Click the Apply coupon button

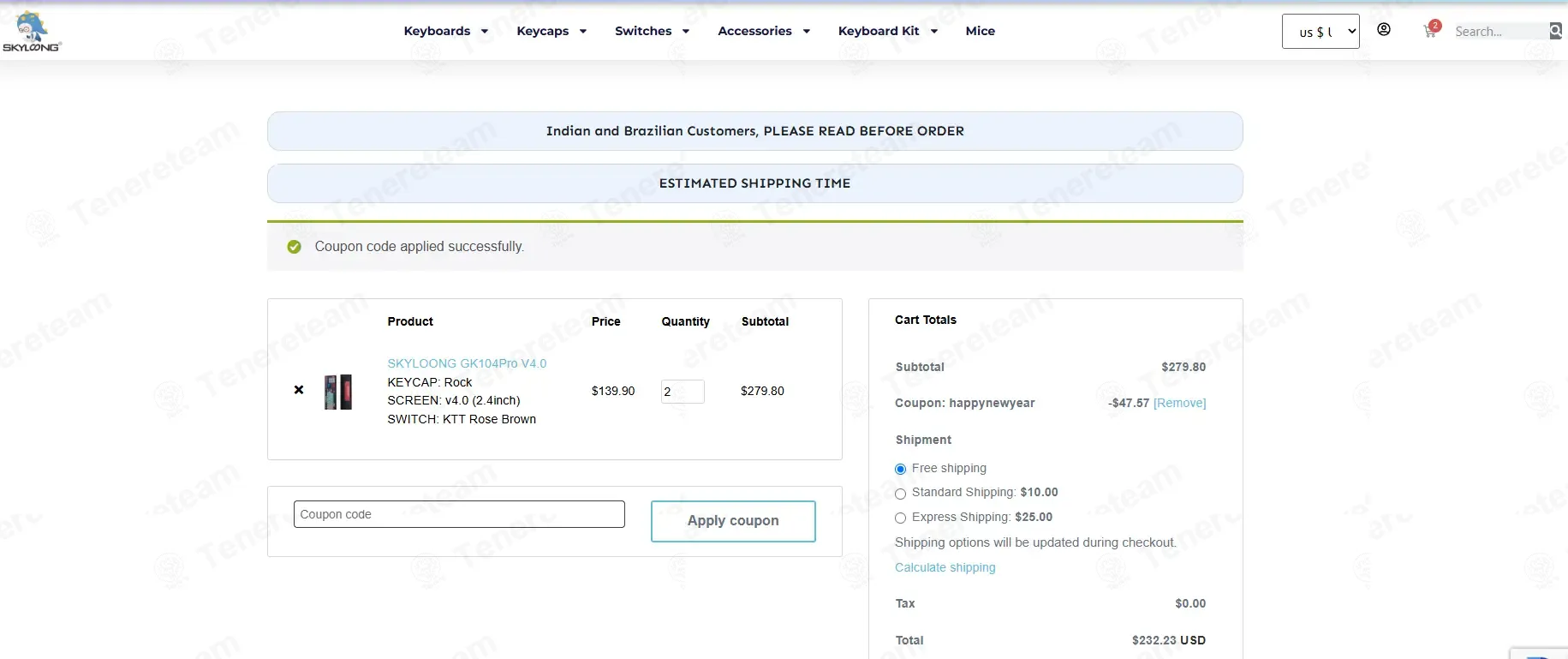(x=733, y=521)
